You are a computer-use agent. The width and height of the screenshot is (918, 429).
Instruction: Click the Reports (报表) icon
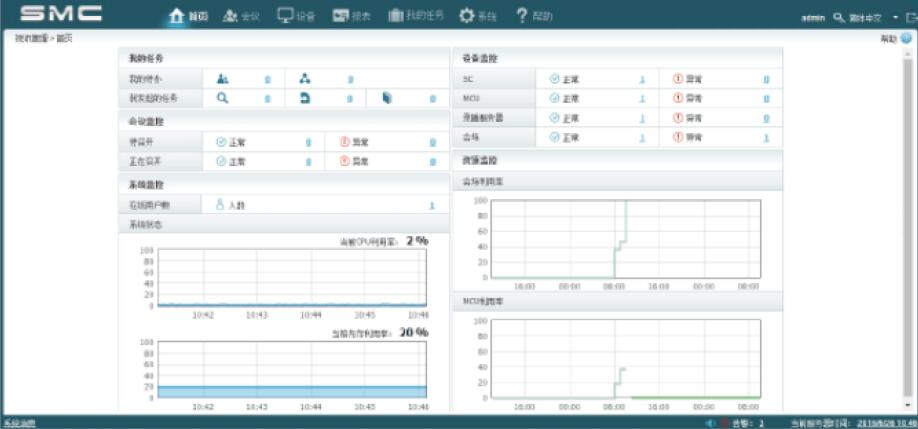tap(340, 16)
